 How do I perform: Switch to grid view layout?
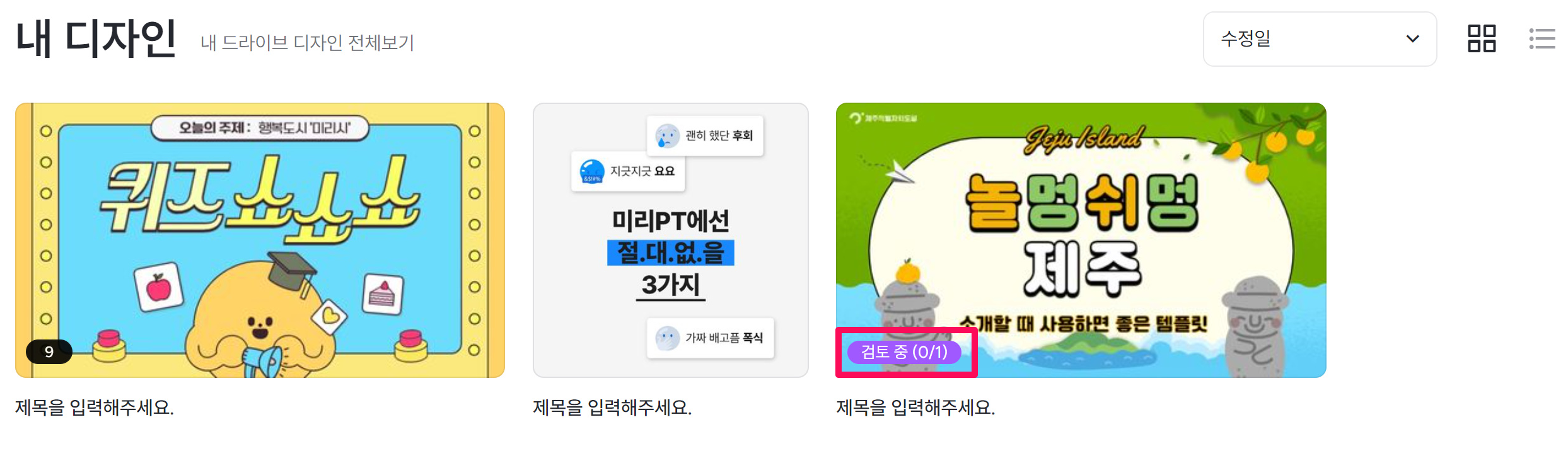pyautogui.click(x=1482, y=38)
